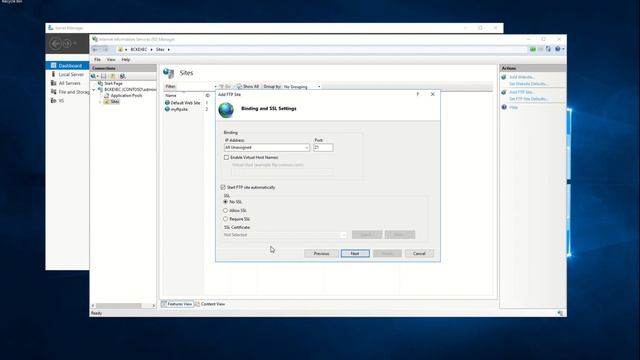
Task: Select Default Web Site row text
Action: click(x=185, y=103)
